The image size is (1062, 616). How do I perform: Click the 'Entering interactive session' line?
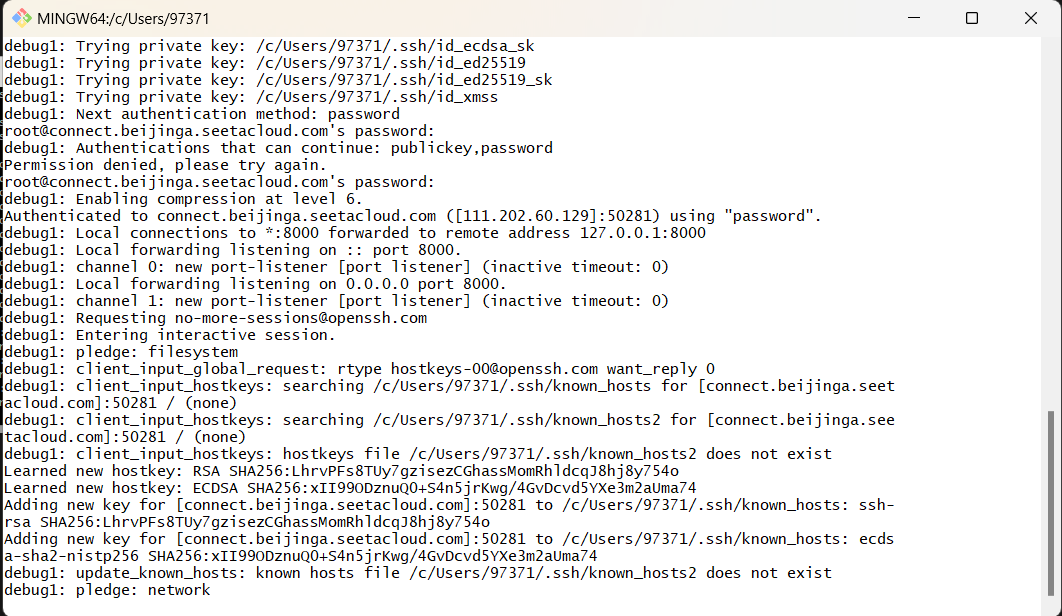pyautogui.click(x=170, y=335)
